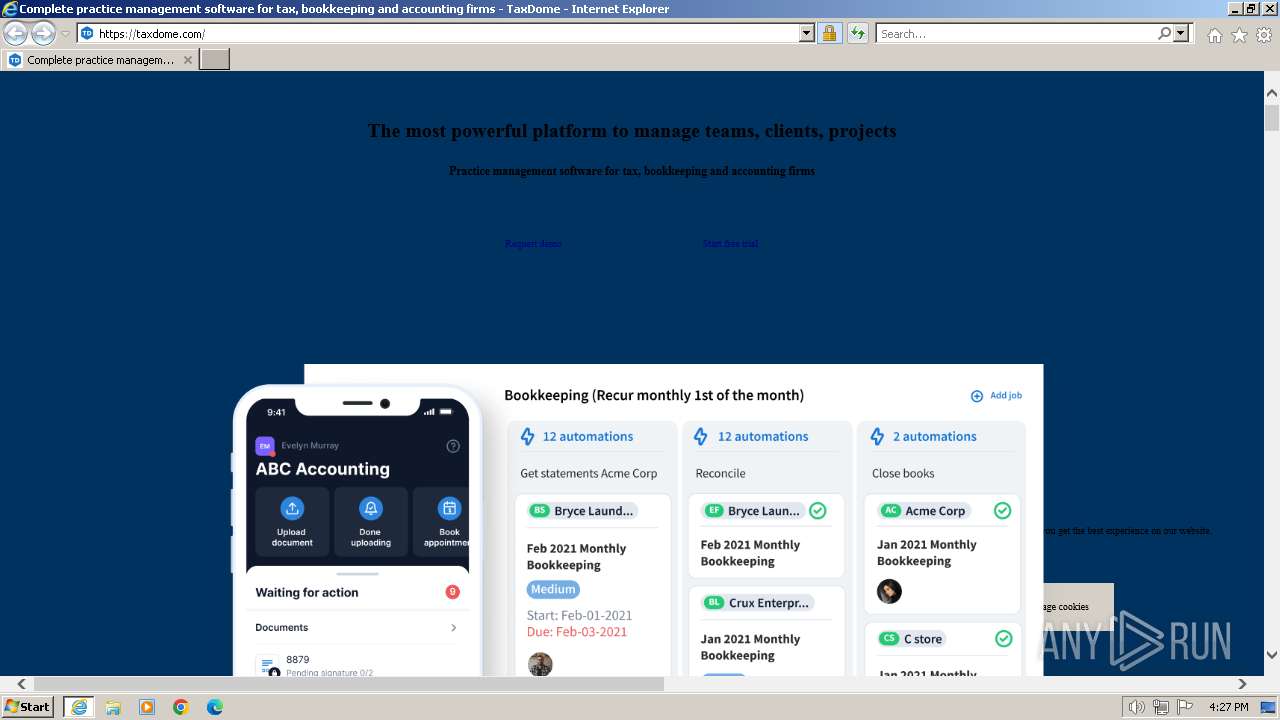Image resolution: width=1280 pixels, height=720 pixels.
Task: Focus the address bar showing taxdome.com
Action: [446, 33]
